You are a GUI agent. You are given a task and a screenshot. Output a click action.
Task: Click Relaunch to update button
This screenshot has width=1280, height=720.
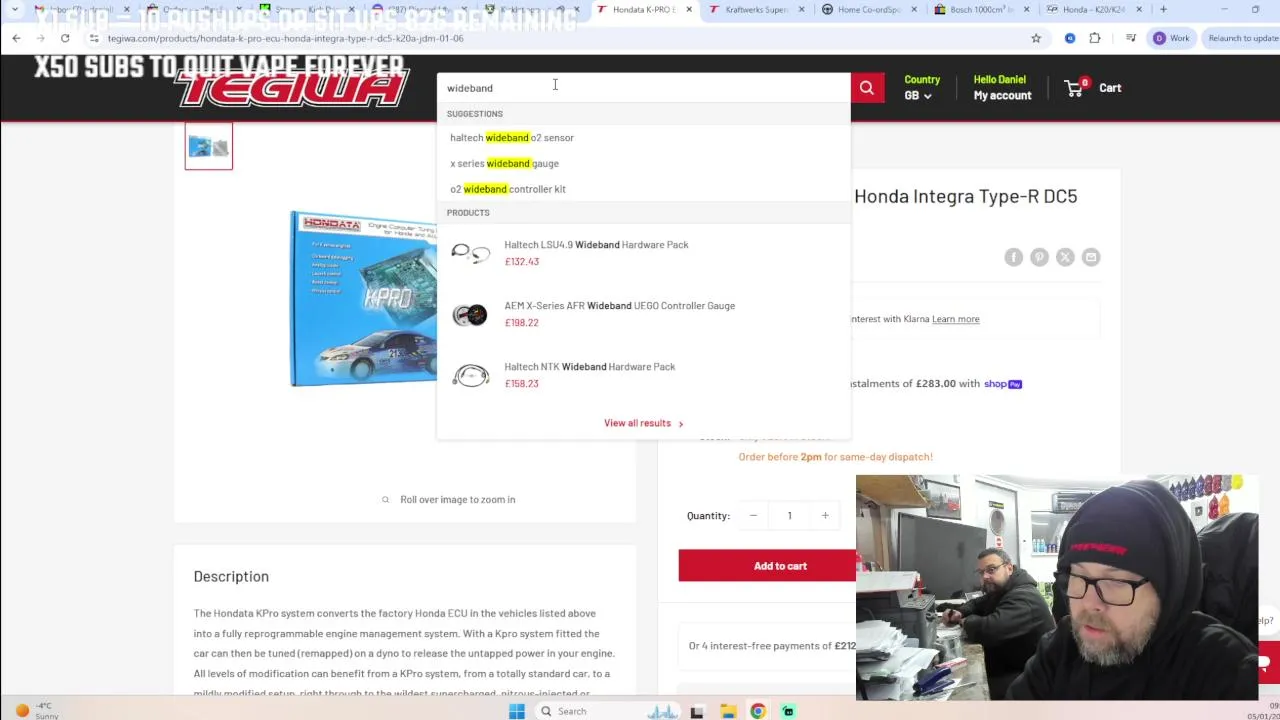coord(1242,38)
